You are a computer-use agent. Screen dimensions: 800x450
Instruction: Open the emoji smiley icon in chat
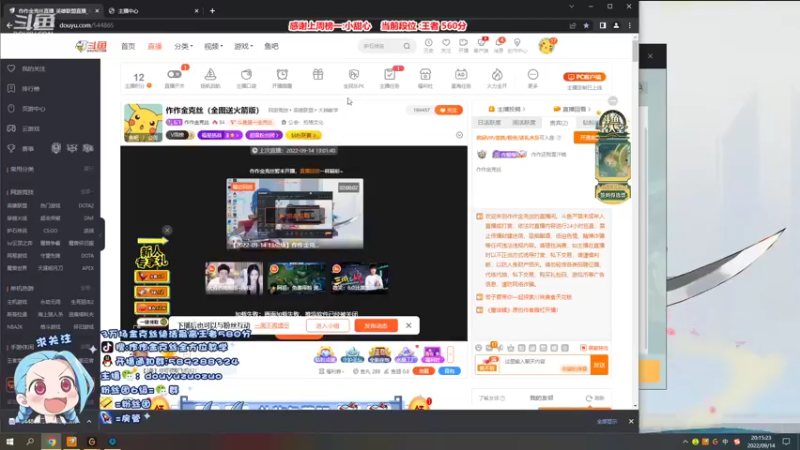coord(479,348)
